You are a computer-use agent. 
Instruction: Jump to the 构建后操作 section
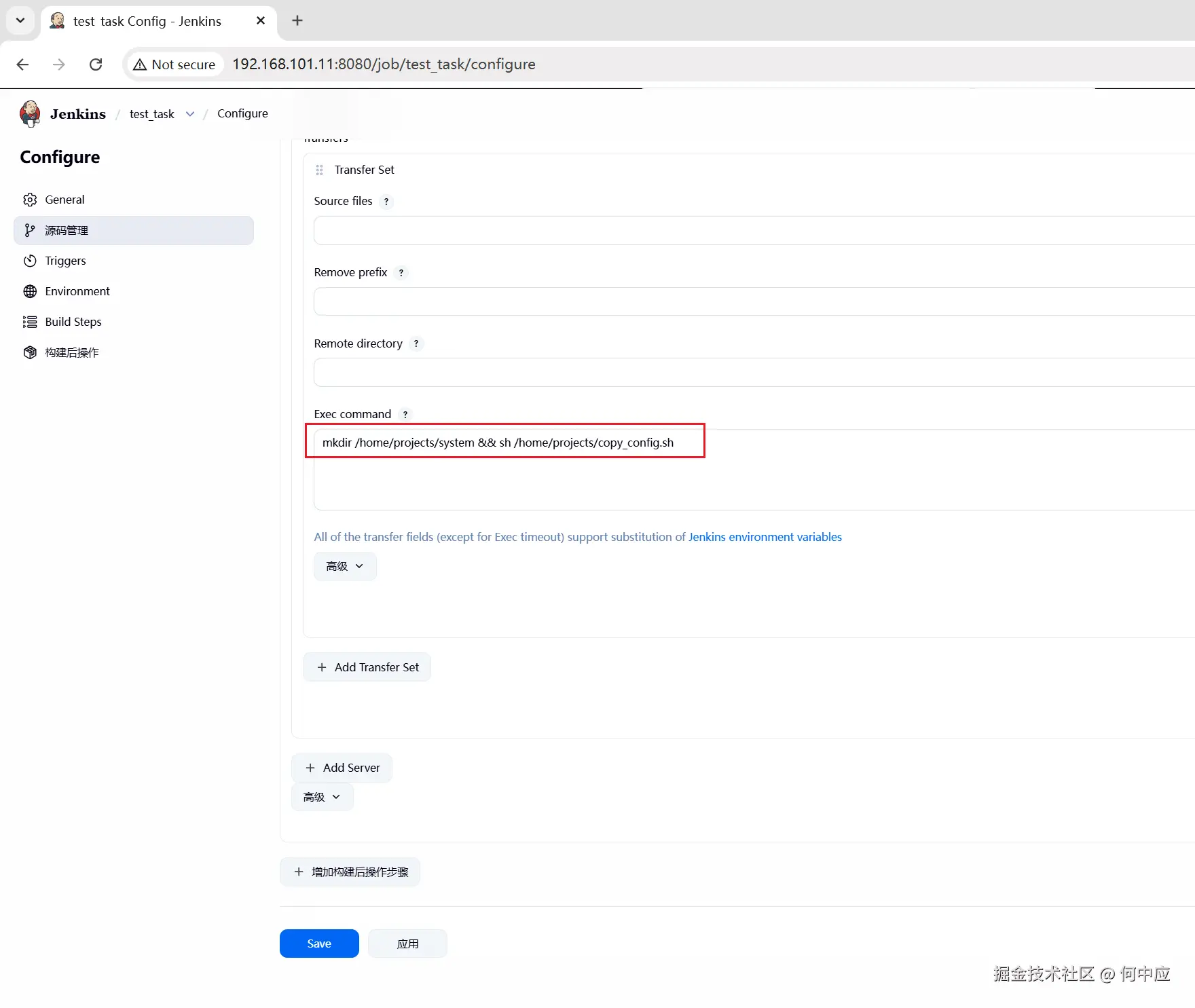pyautogui.click(x=134, y=352)
